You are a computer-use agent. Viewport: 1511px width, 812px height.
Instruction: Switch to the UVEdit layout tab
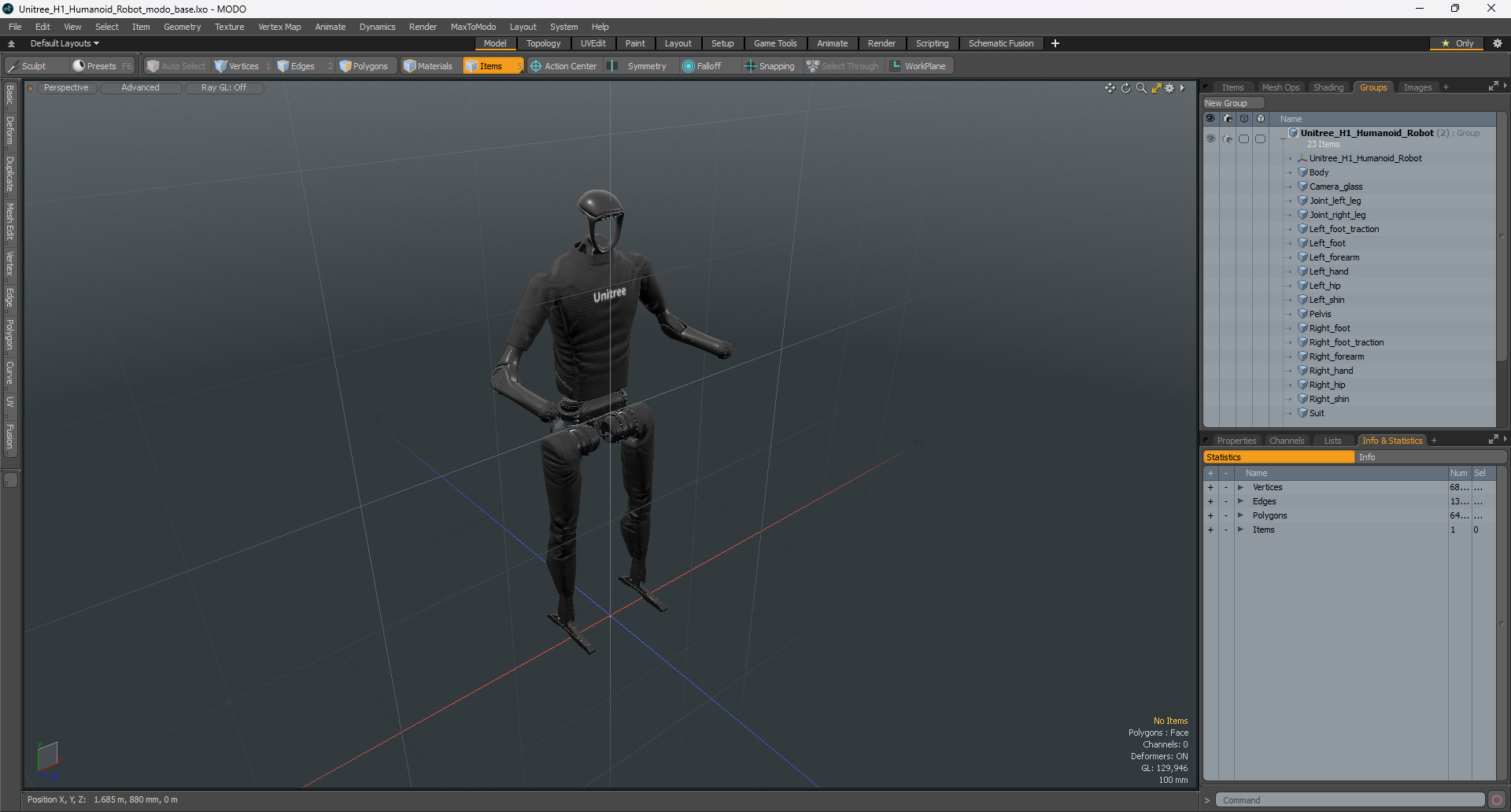593,43
